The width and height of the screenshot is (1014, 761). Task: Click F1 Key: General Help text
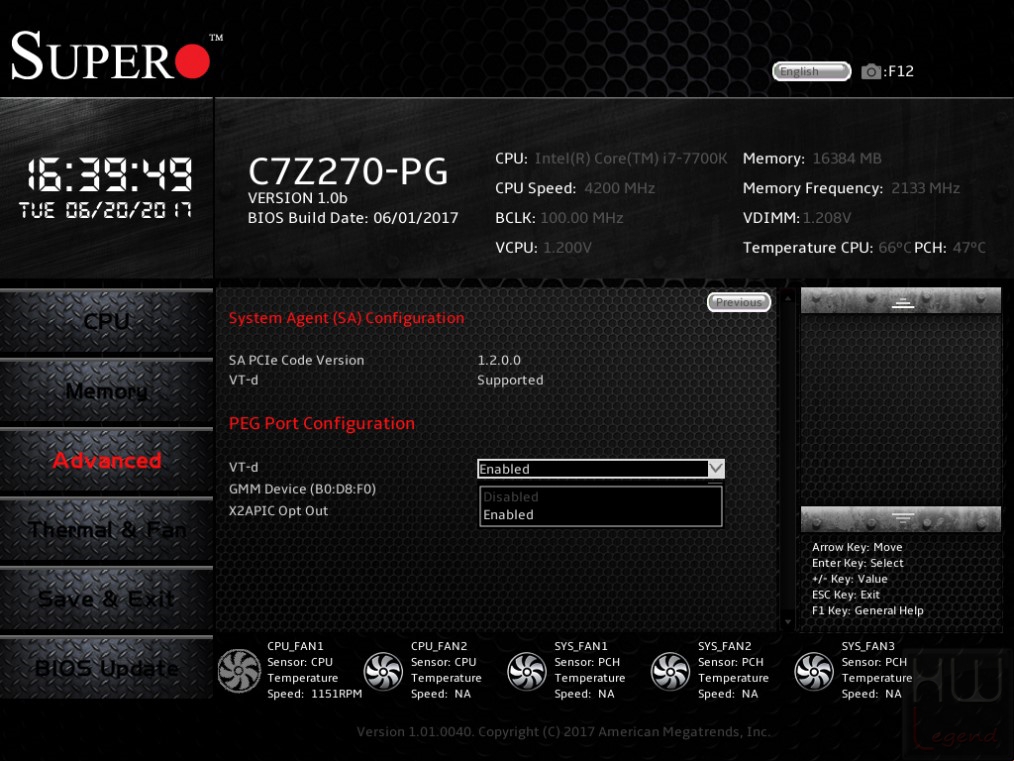click(867, 610)
